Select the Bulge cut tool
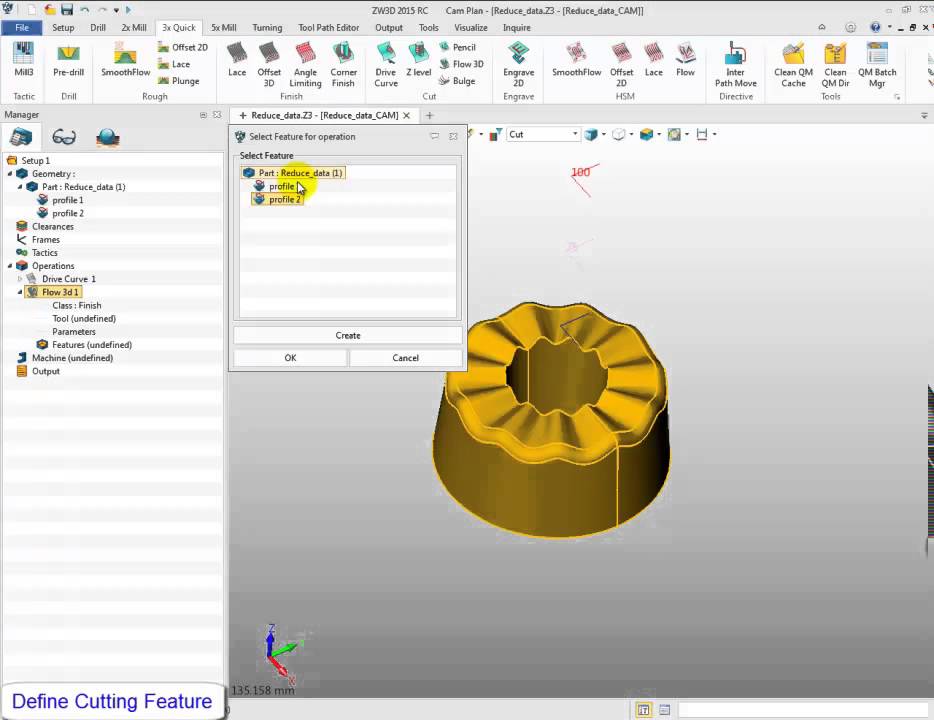Image resolution: width=934 pixels, height=720 pixels. pyautogui.click(x=457, y=80)
